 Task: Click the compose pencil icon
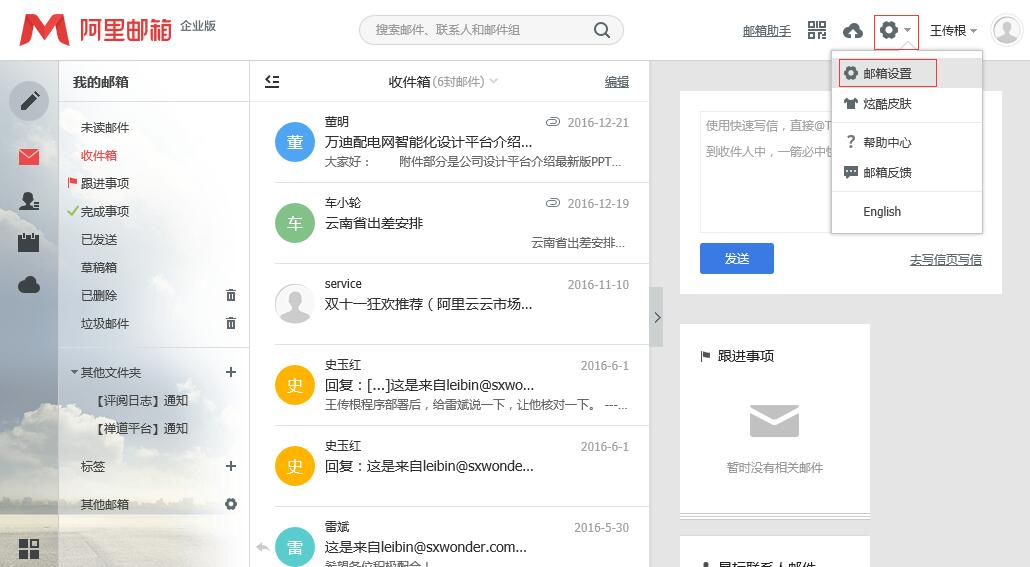(x=29, y=101)
